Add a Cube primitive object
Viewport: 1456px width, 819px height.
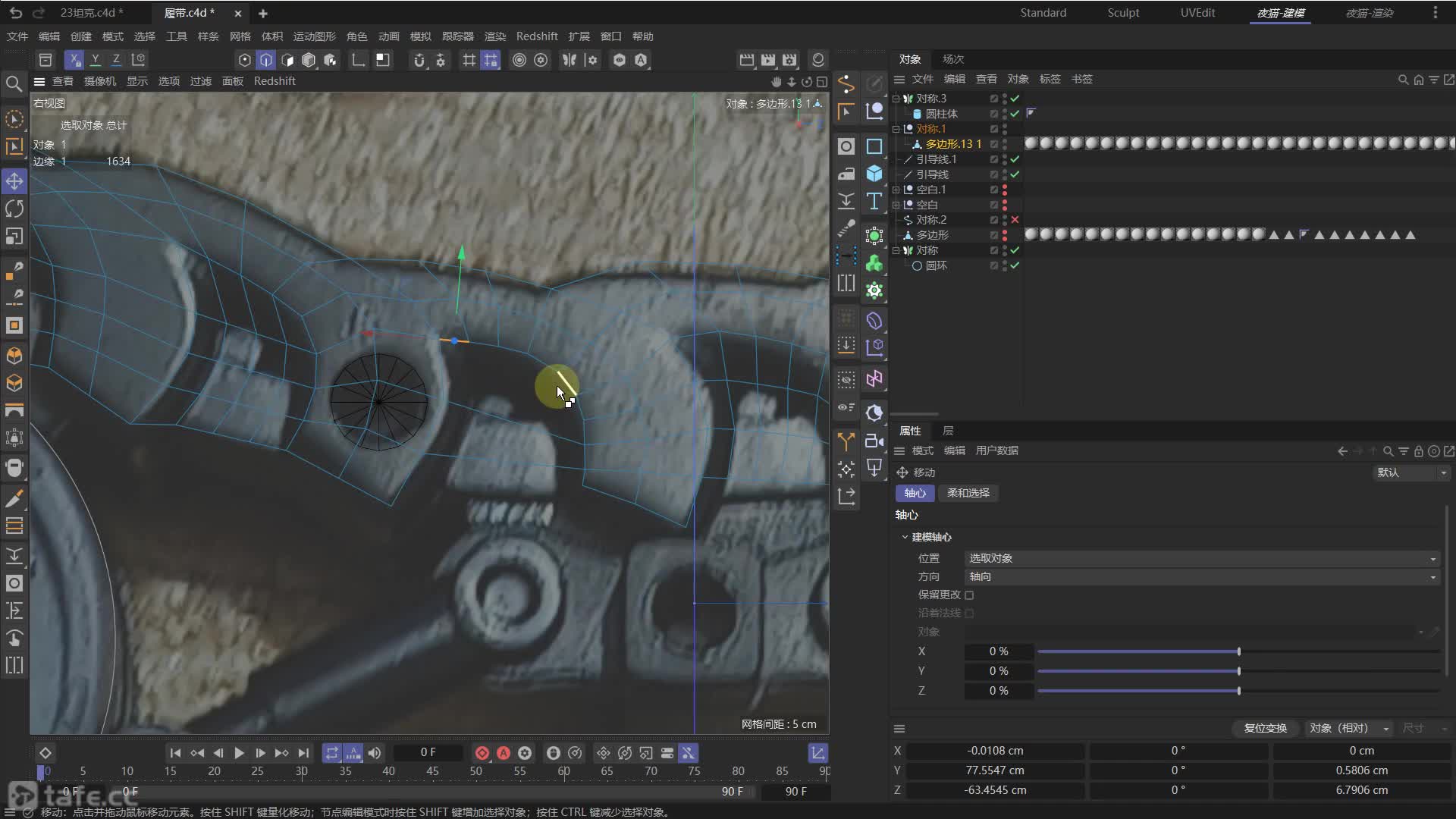[874, 174]
